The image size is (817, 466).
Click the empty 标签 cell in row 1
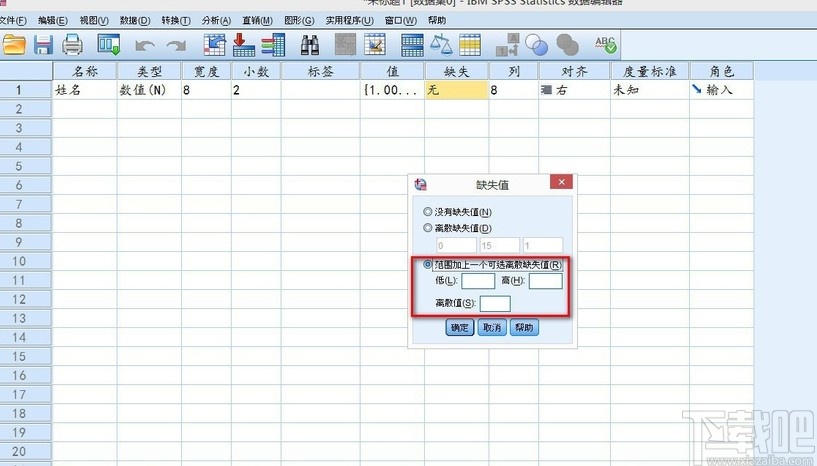point(320,90)
